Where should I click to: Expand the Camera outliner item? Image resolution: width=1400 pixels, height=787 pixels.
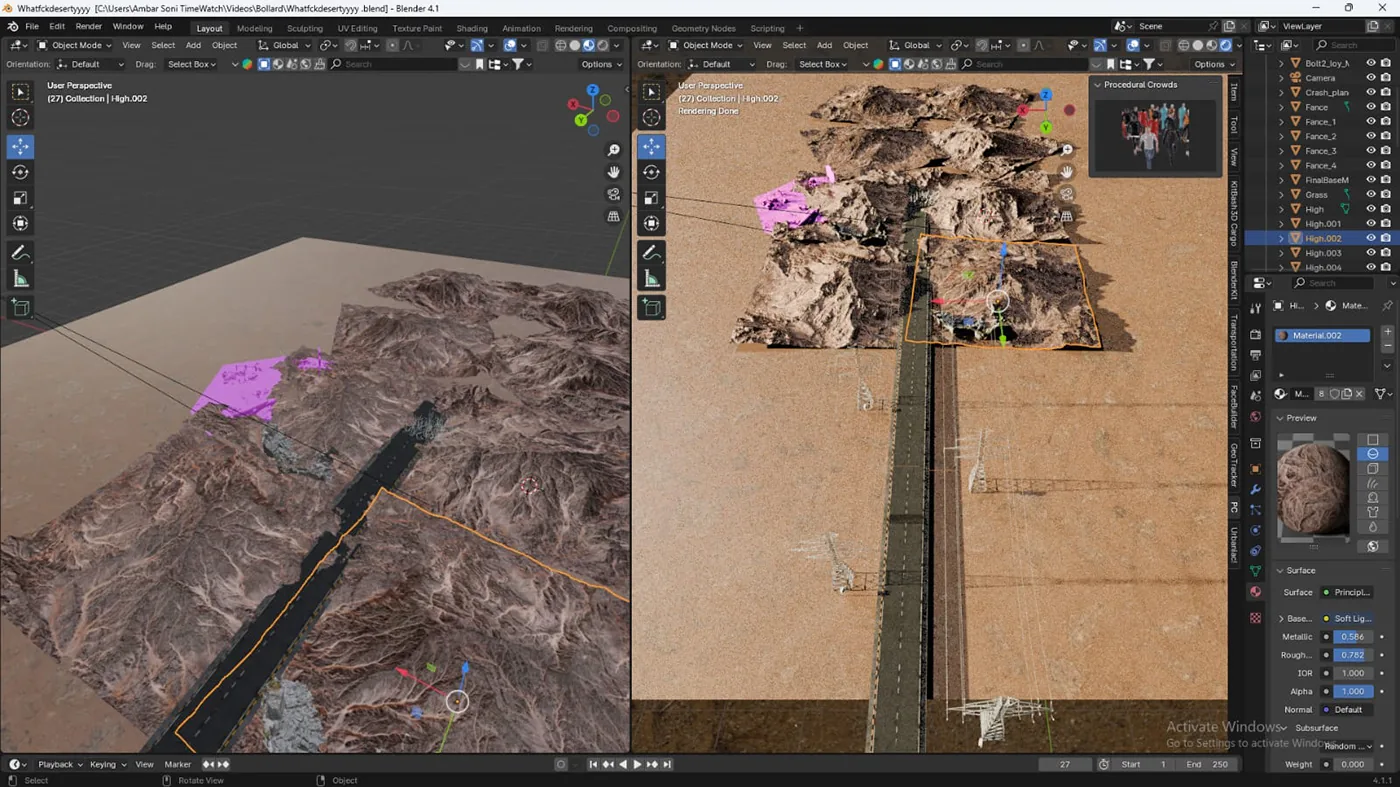point(1282,78)
